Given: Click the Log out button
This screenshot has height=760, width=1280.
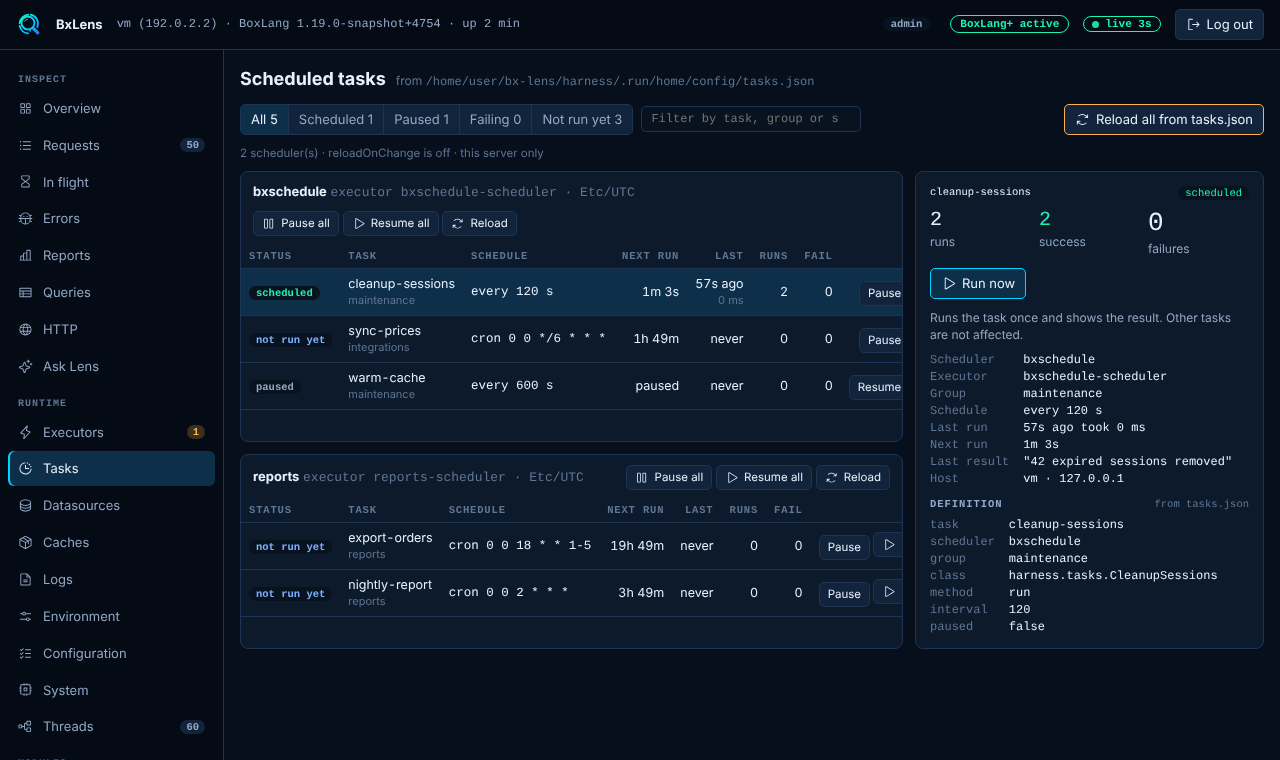Looking at the screenshot, I should click(x=1219, y=24).
